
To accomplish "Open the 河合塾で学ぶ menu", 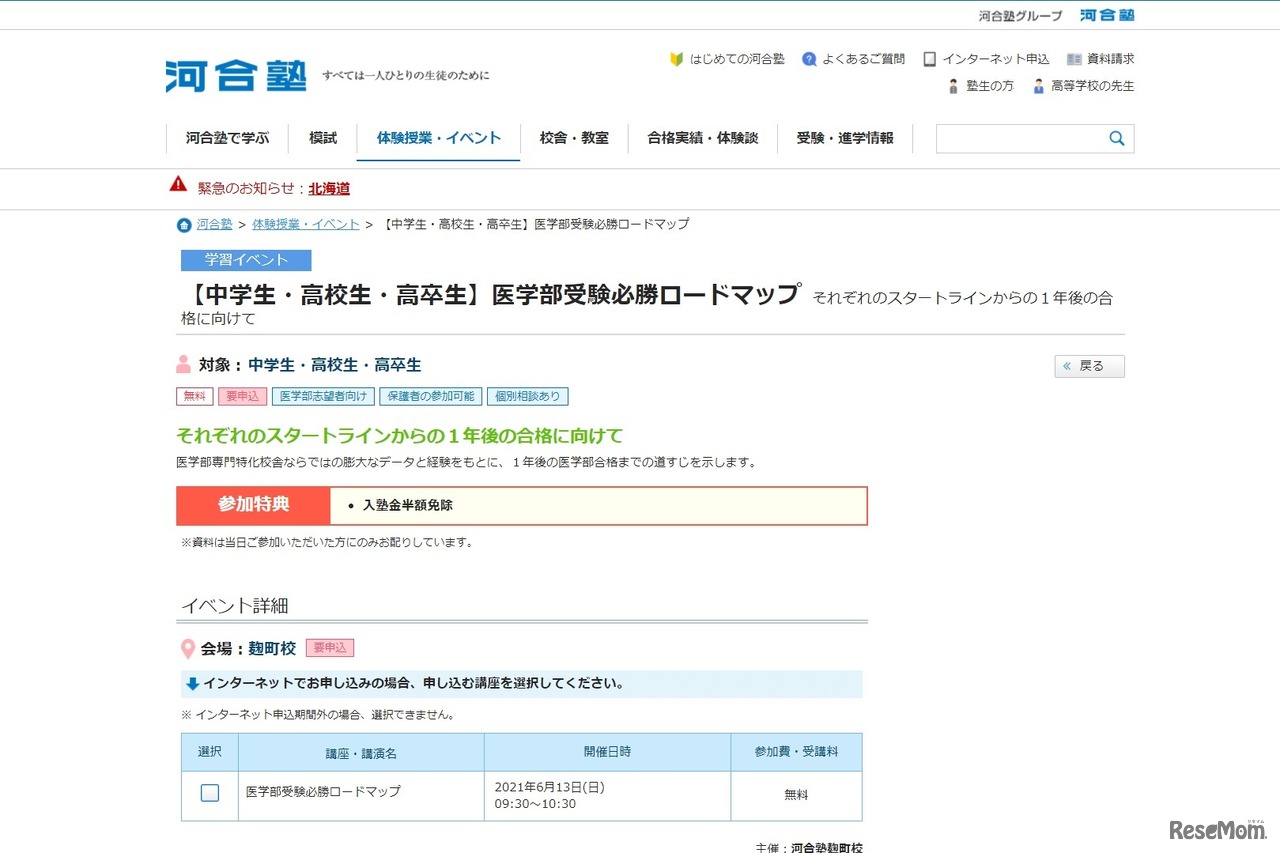I will click(228, 139).
